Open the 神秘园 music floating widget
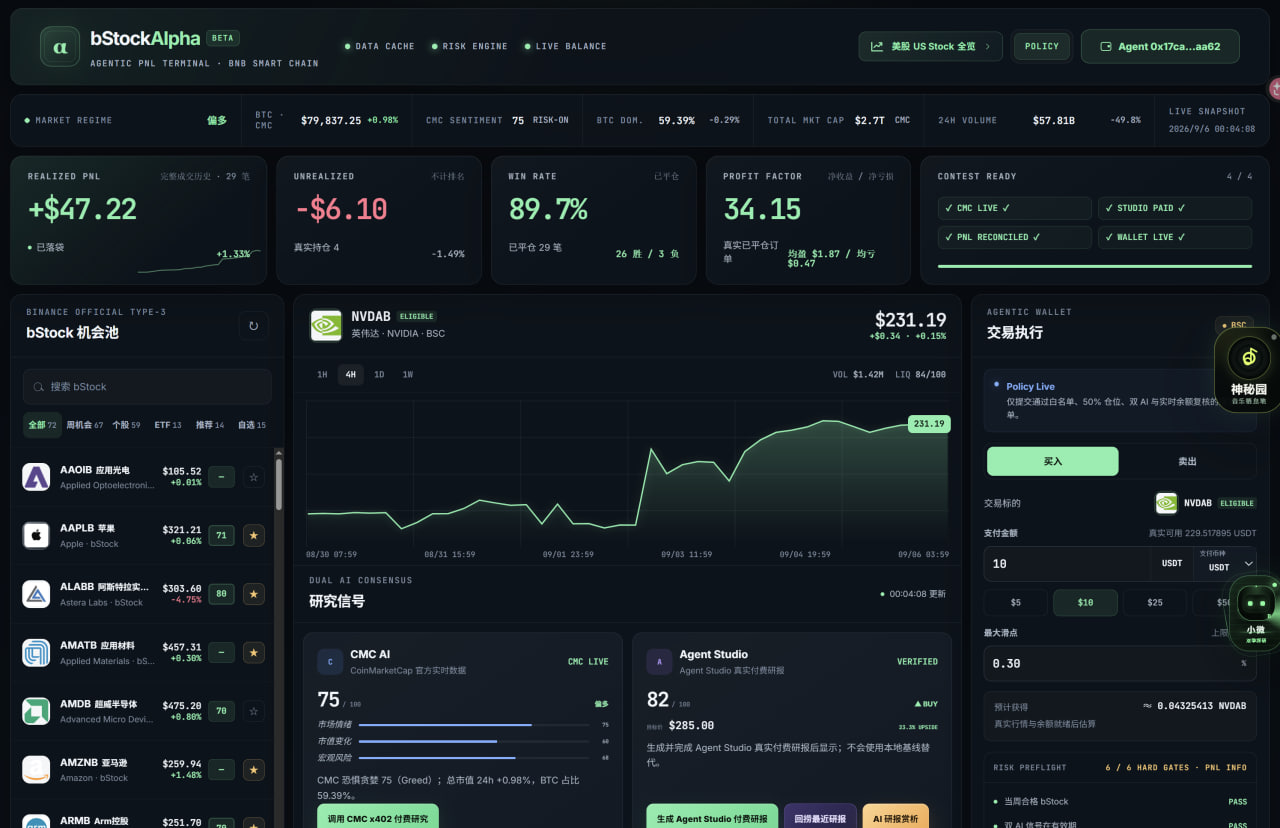This screenshot has height=828, width=1280. (1248, 370)
